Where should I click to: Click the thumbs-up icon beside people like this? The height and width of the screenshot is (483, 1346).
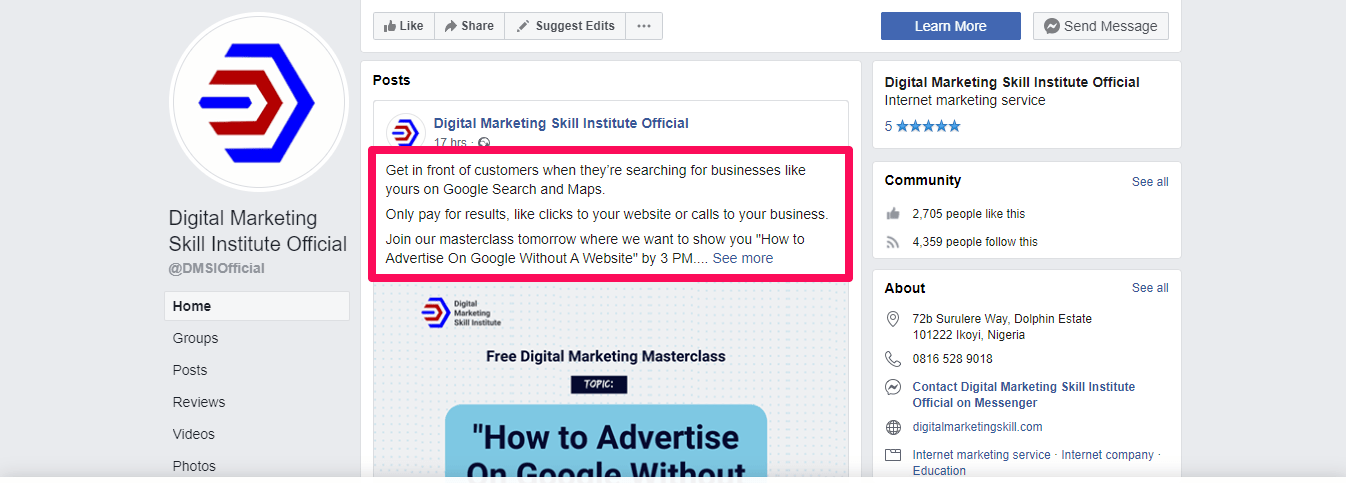click(x=893, y=214)
